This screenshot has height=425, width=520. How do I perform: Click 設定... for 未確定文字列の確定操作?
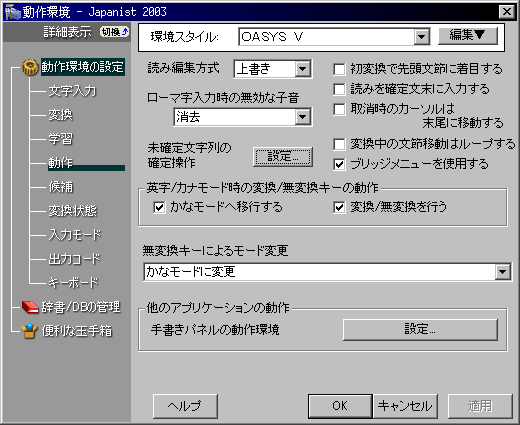[283, 156]
